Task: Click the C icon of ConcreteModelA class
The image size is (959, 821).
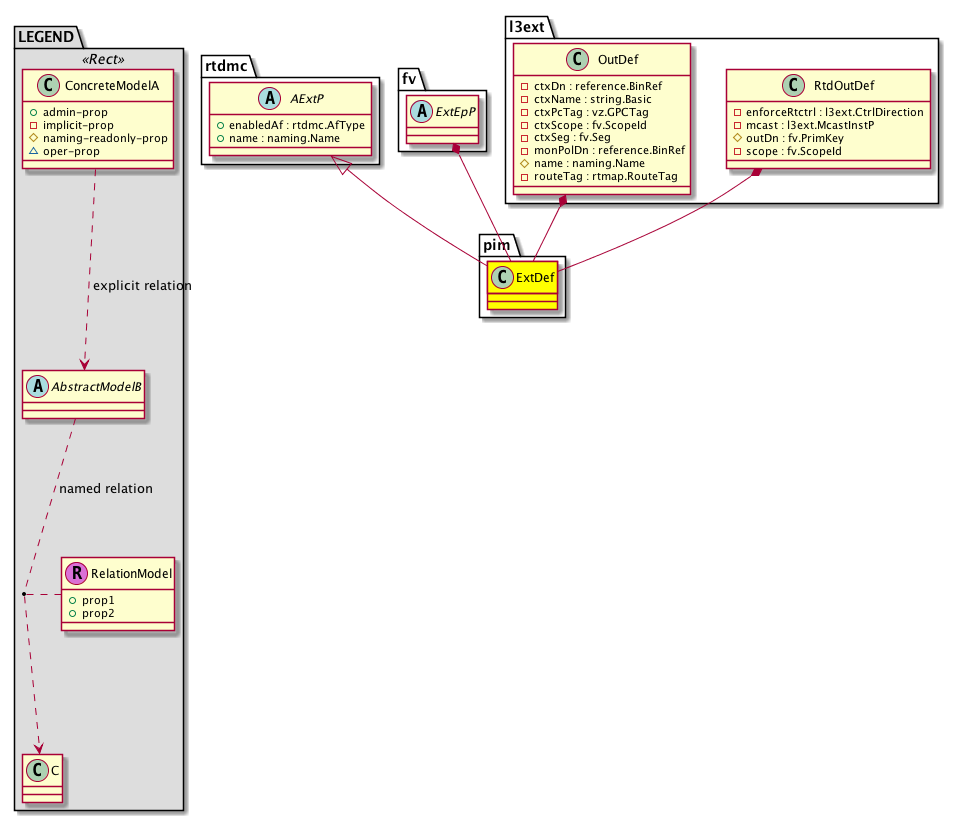Action: coord(45,86)
